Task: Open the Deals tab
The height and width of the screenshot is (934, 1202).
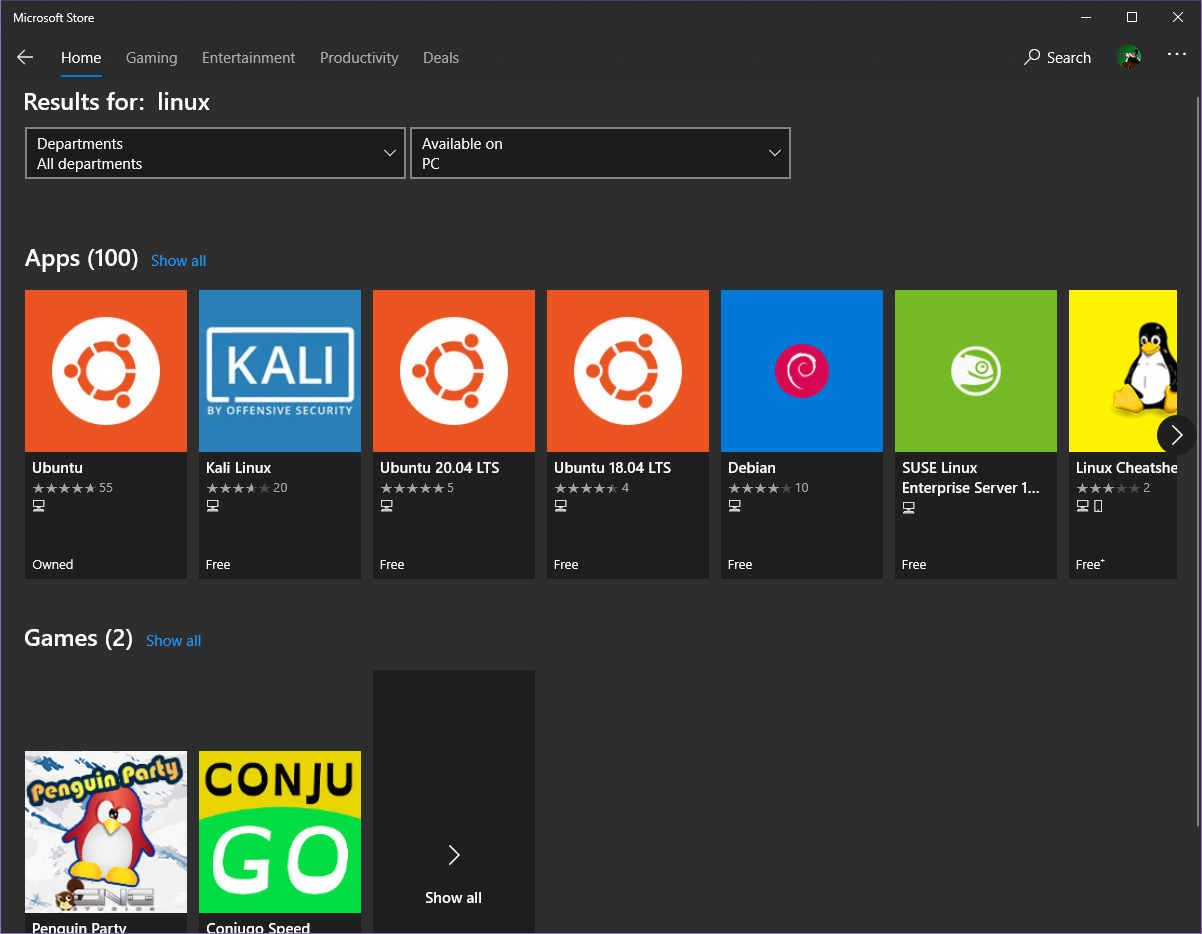Action: [441, 58]
